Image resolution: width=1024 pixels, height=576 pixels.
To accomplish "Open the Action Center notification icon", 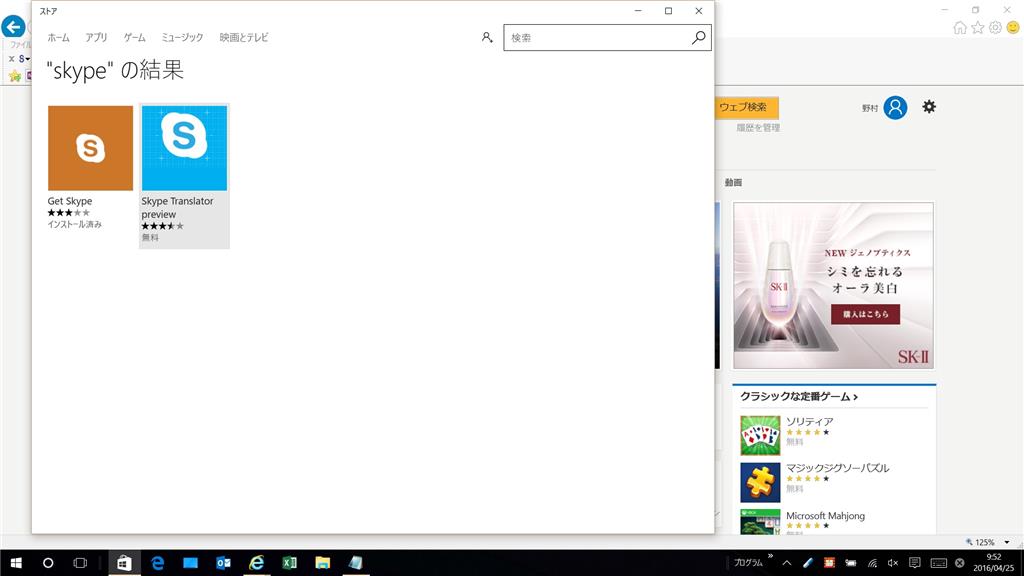I will pos(915,563).
